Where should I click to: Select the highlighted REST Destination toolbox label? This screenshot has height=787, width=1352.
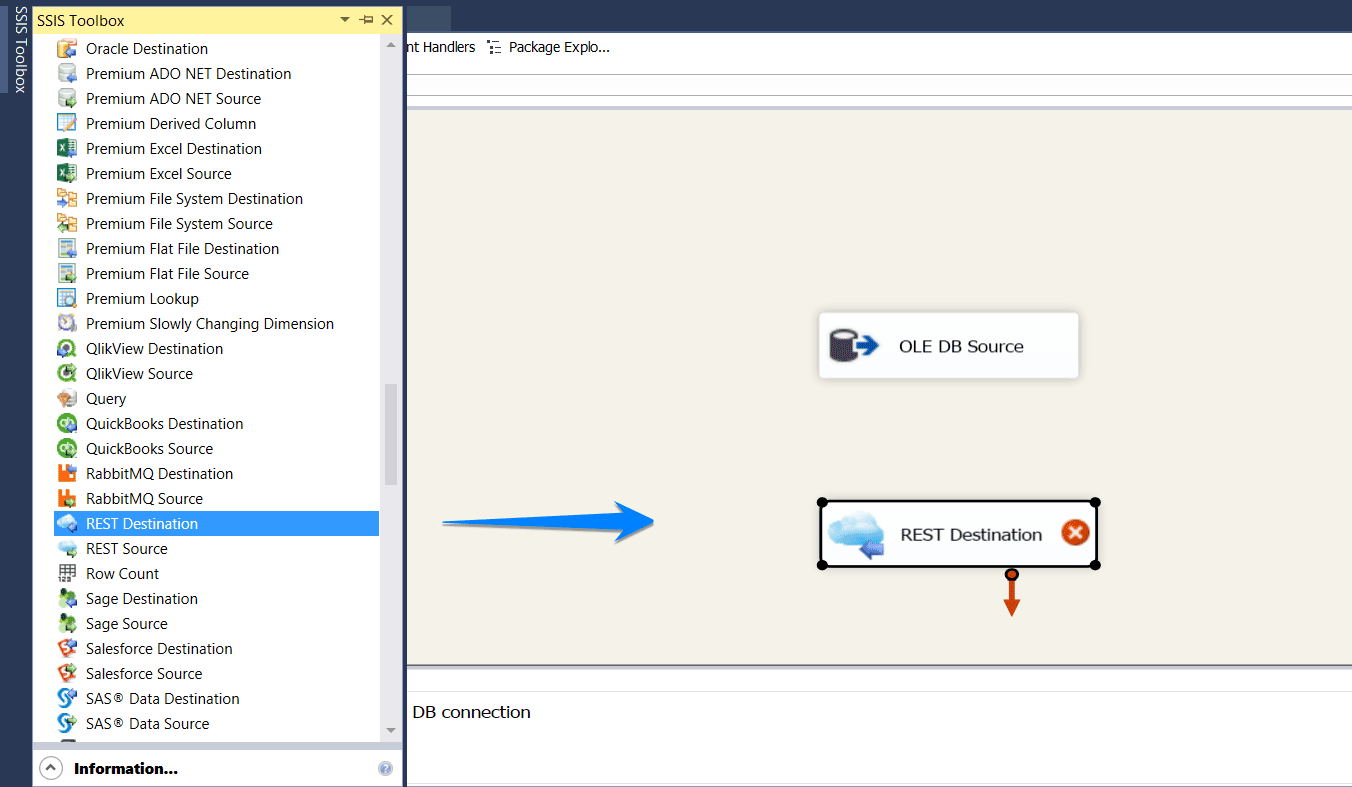pyautogui.click(x=142, y=523)
